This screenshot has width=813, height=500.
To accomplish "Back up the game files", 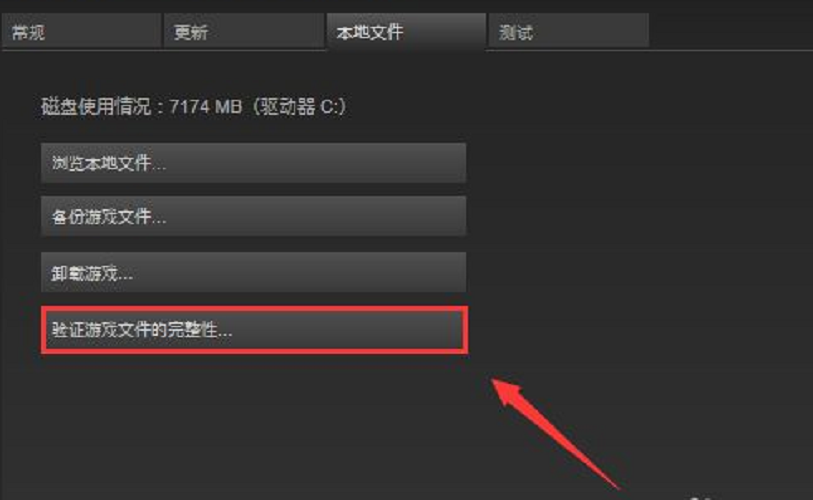I will click(254, 216).
